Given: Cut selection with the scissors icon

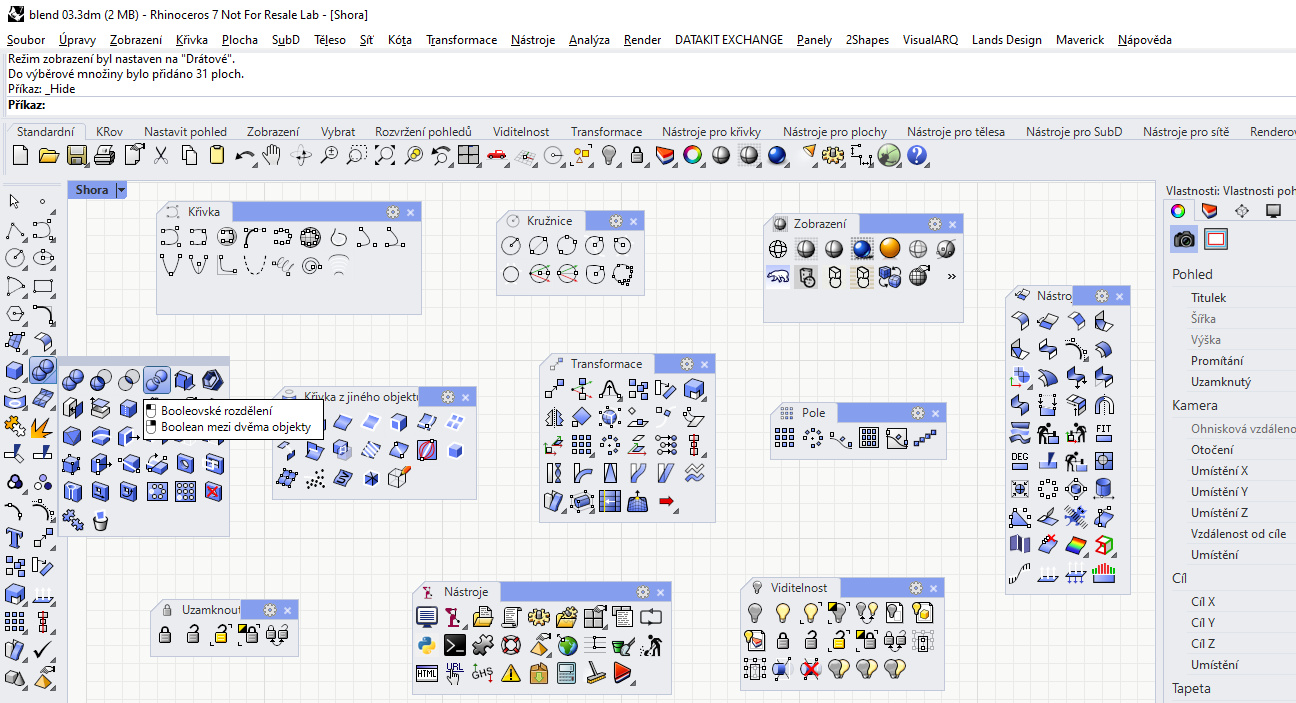Looking at the screenshot, I should point(160,155).
